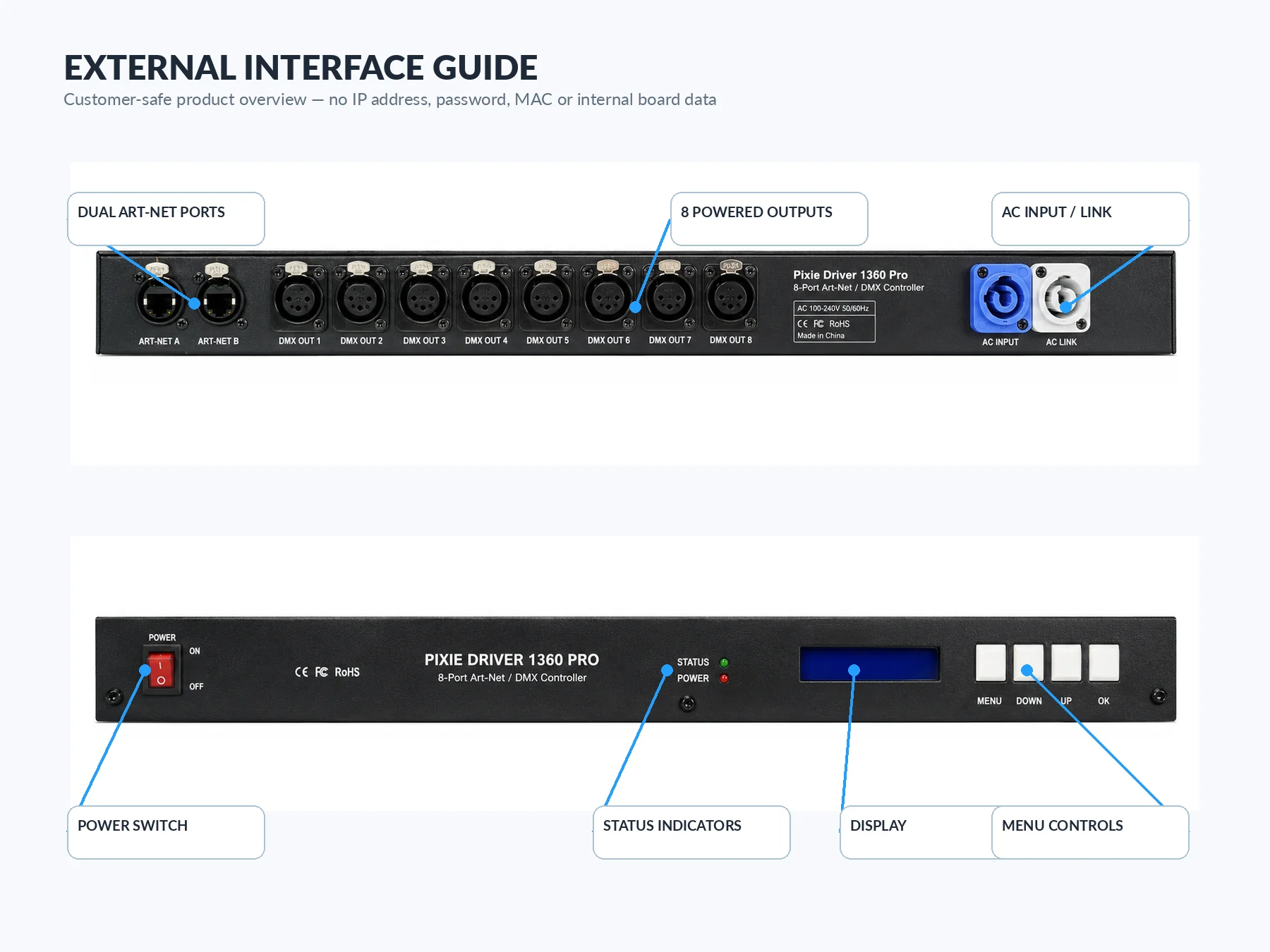Click the screw below the status LEDs
Viewport: 1270px width, 952px height.
pyautogui.click(x=687, y=704)
